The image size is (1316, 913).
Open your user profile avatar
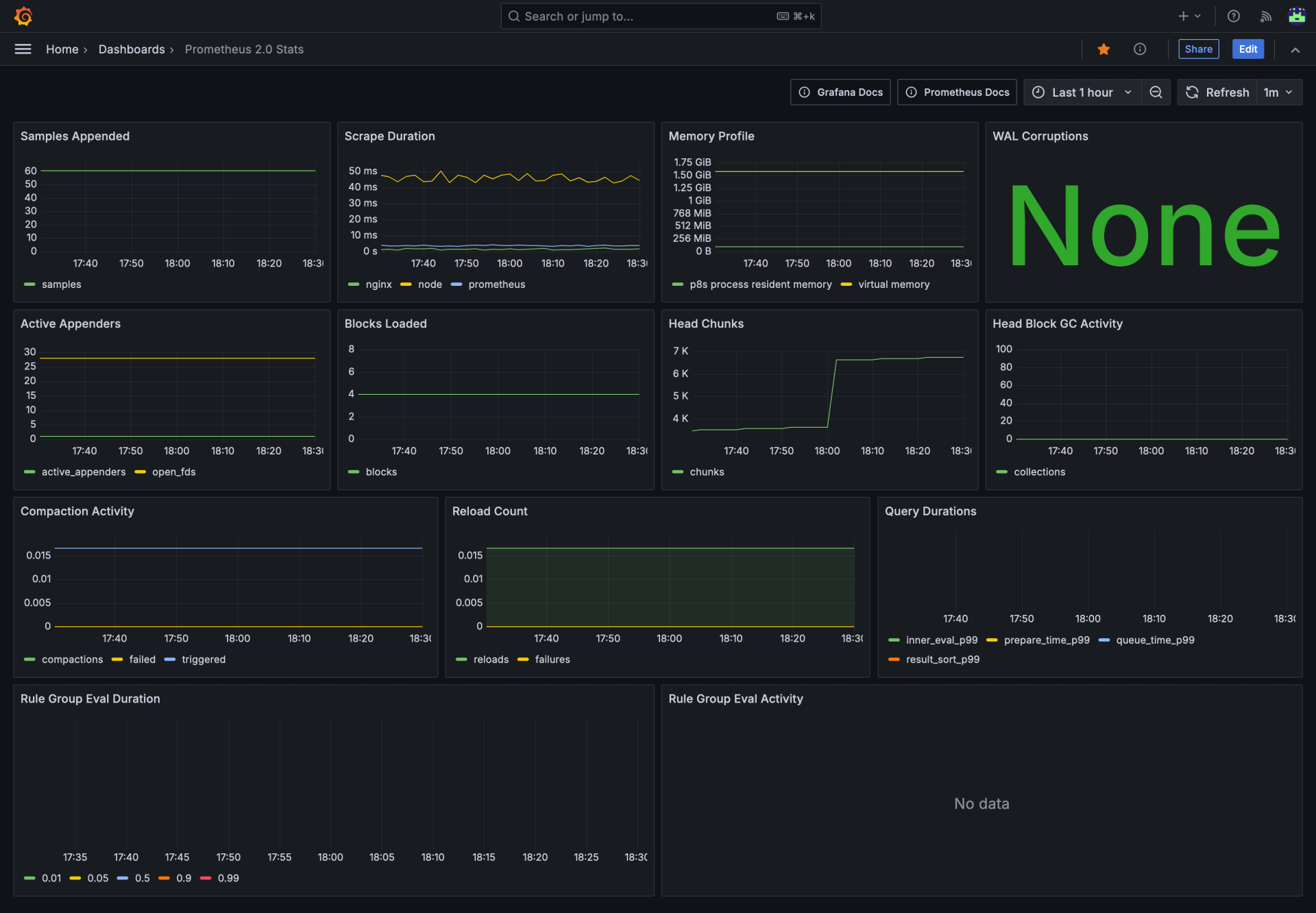[1297, 16]
